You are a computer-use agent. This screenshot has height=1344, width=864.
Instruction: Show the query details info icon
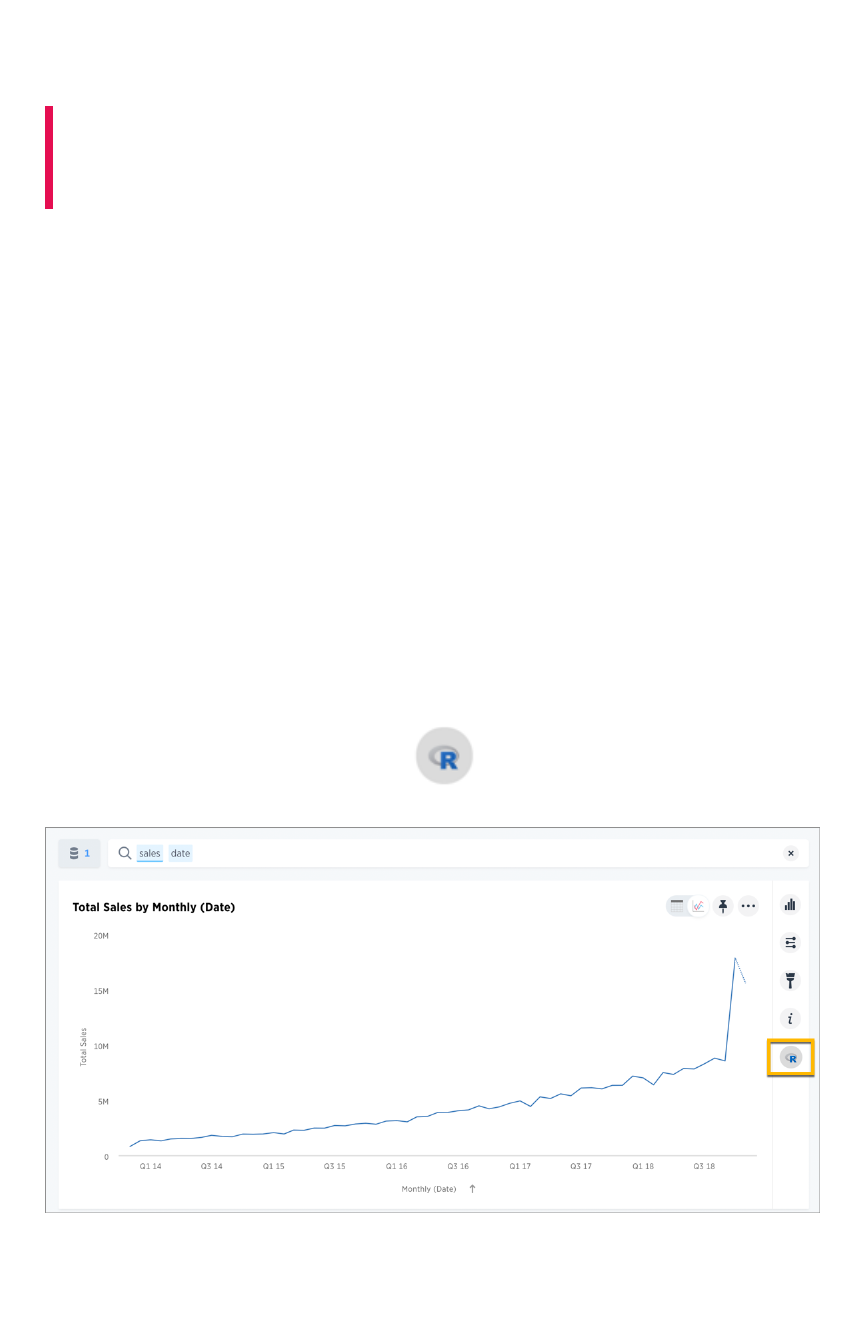coord(791,1019)
